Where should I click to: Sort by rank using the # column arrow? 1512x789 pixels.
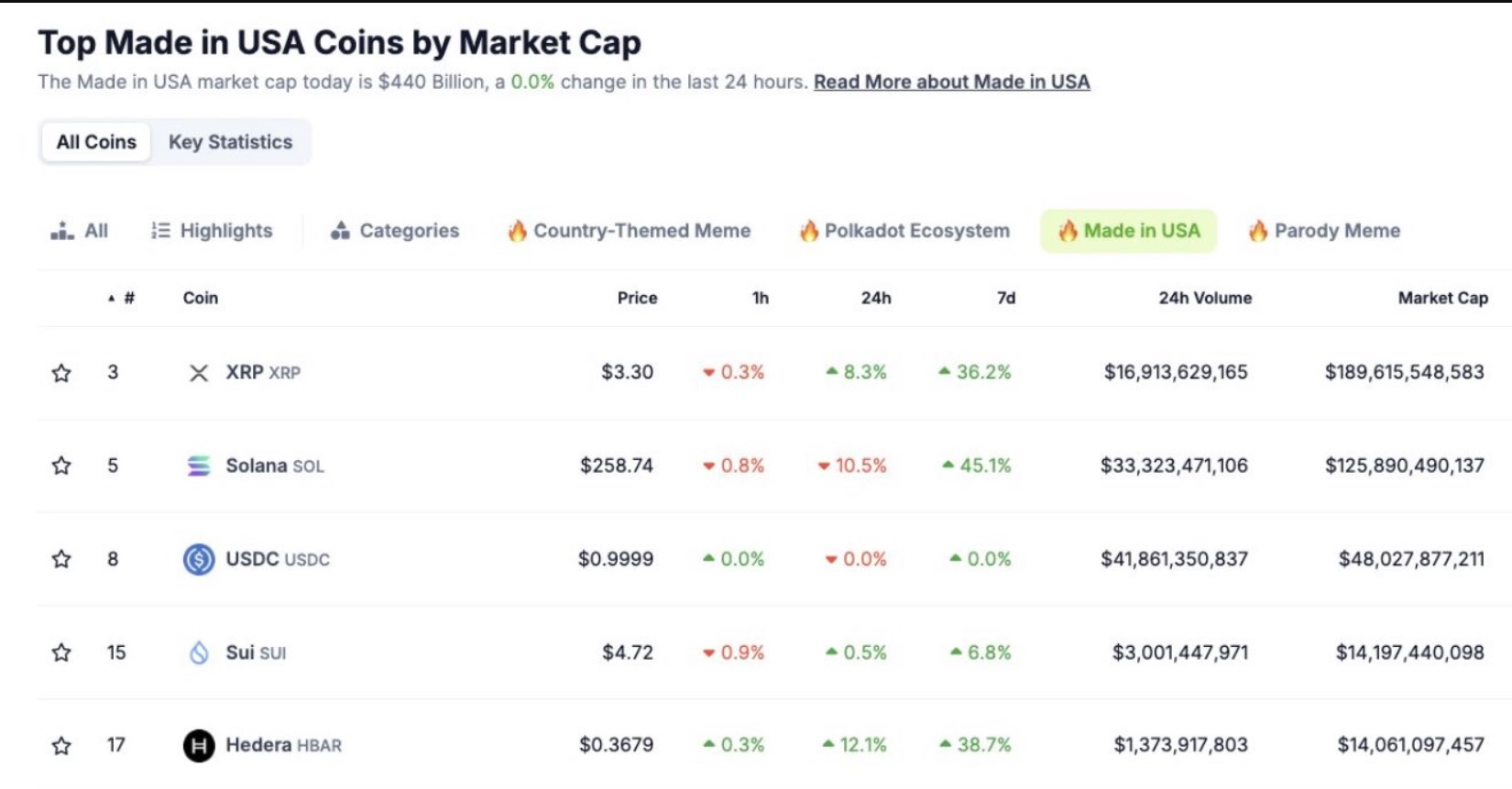(112, 299)
